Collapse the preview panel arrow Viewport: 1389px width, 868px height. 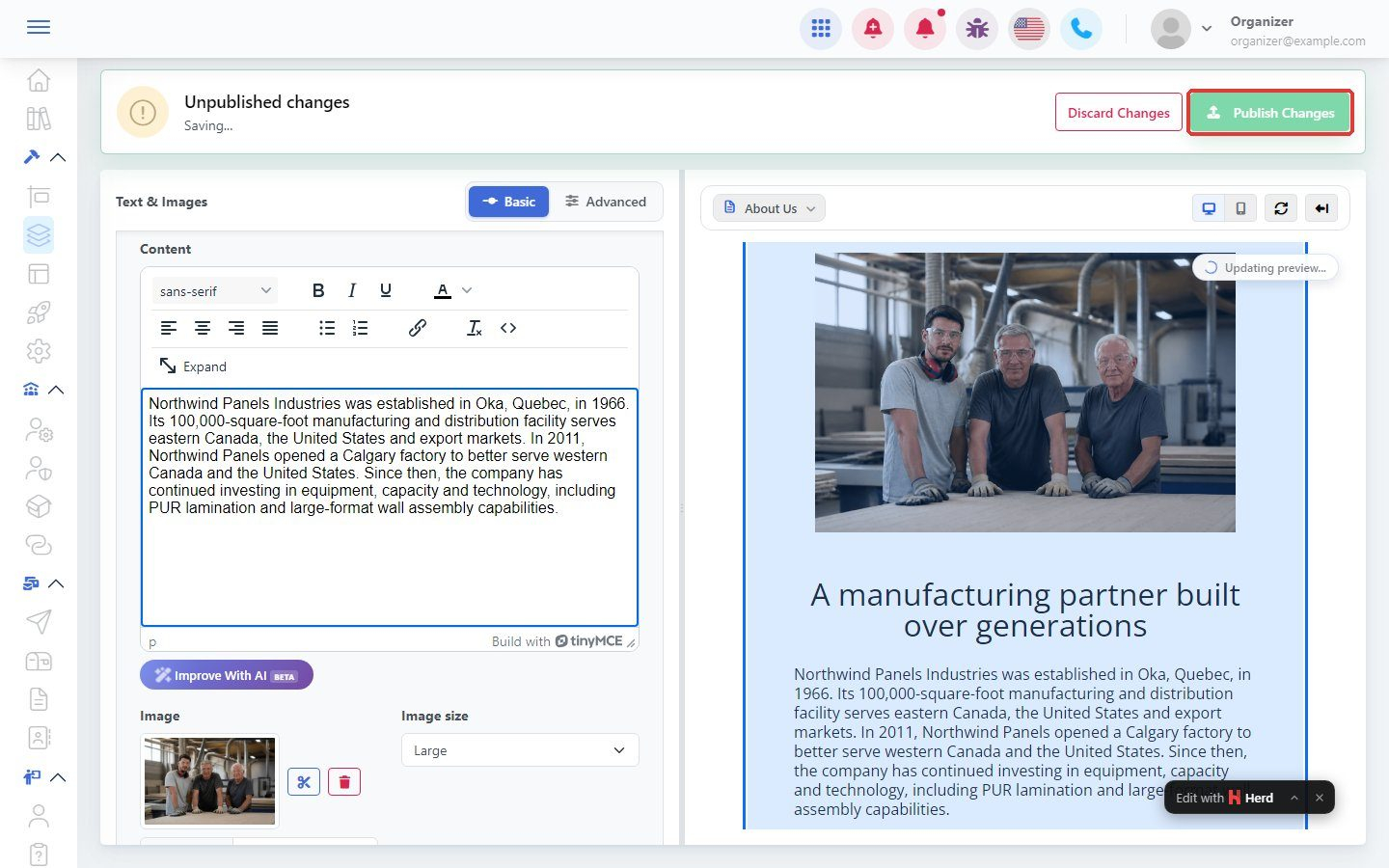[x=1321, y=208]
